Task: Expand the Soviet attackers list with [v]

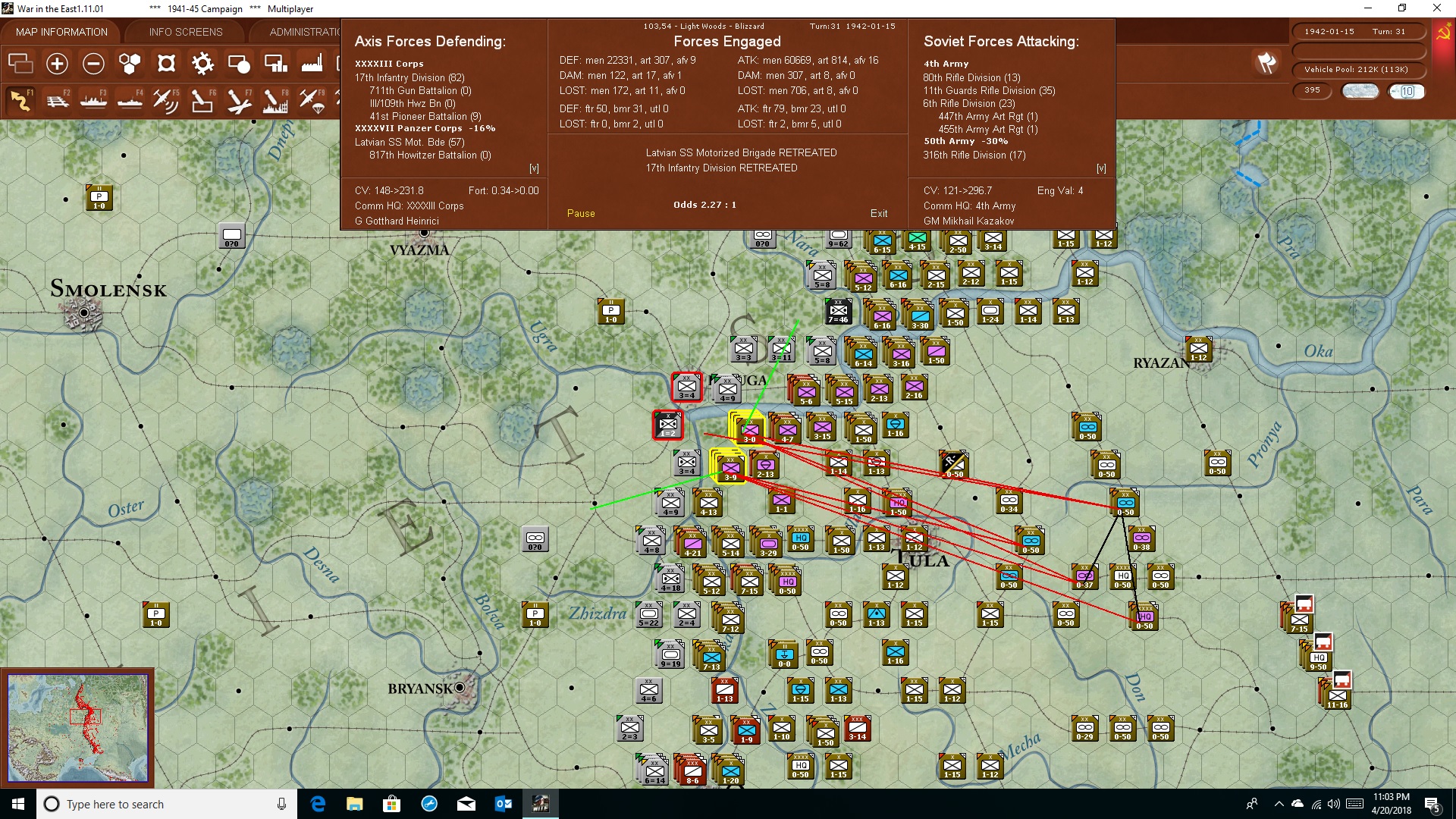Action: (1101, 168)
